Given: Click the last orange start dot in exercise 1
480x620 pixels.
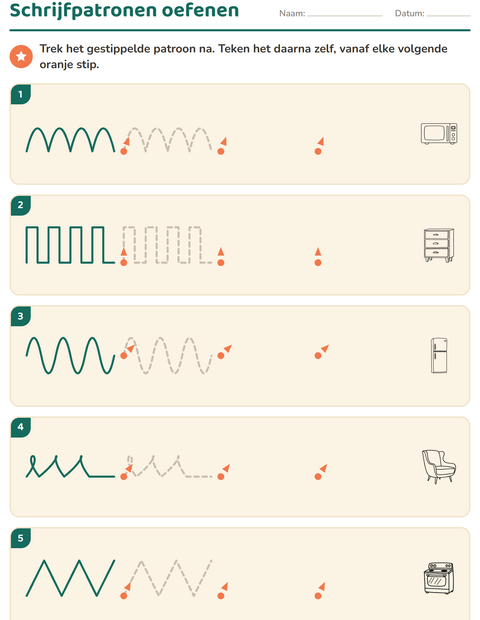Looking at the screenshot, I should click(318, 151).
